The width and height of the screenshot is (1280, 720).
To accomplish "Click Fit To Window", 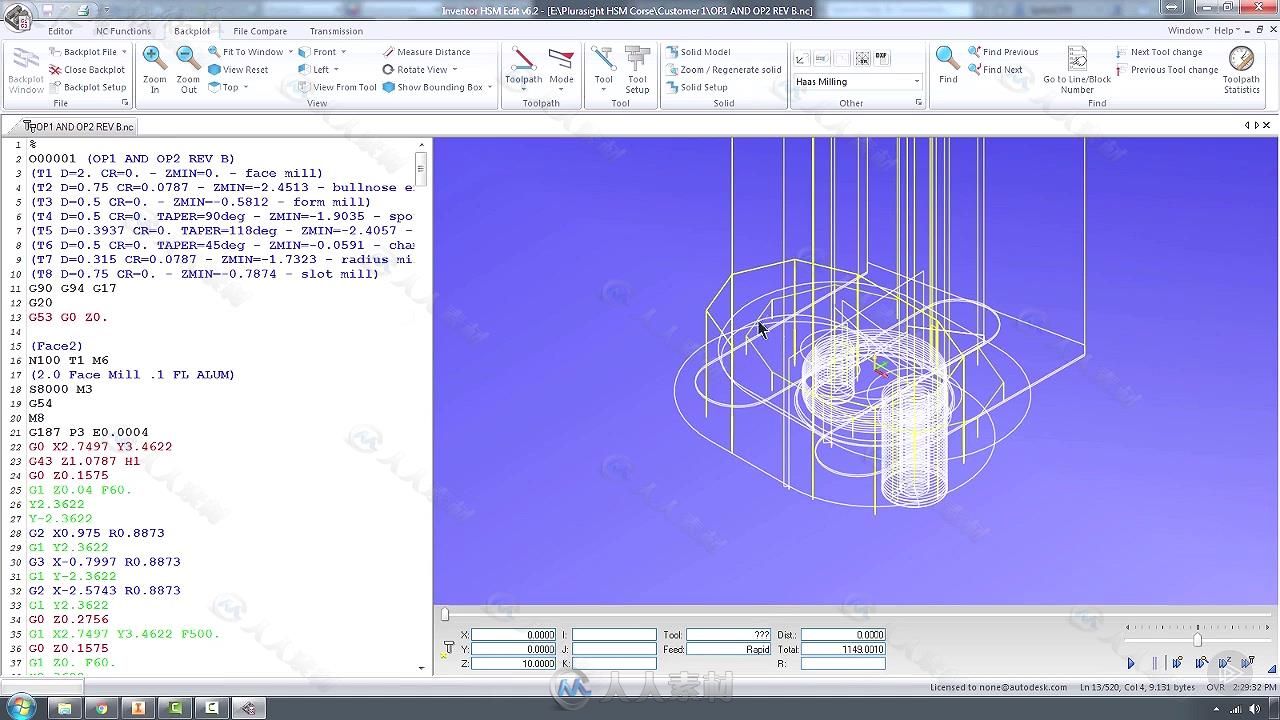I will click(246, 52).
